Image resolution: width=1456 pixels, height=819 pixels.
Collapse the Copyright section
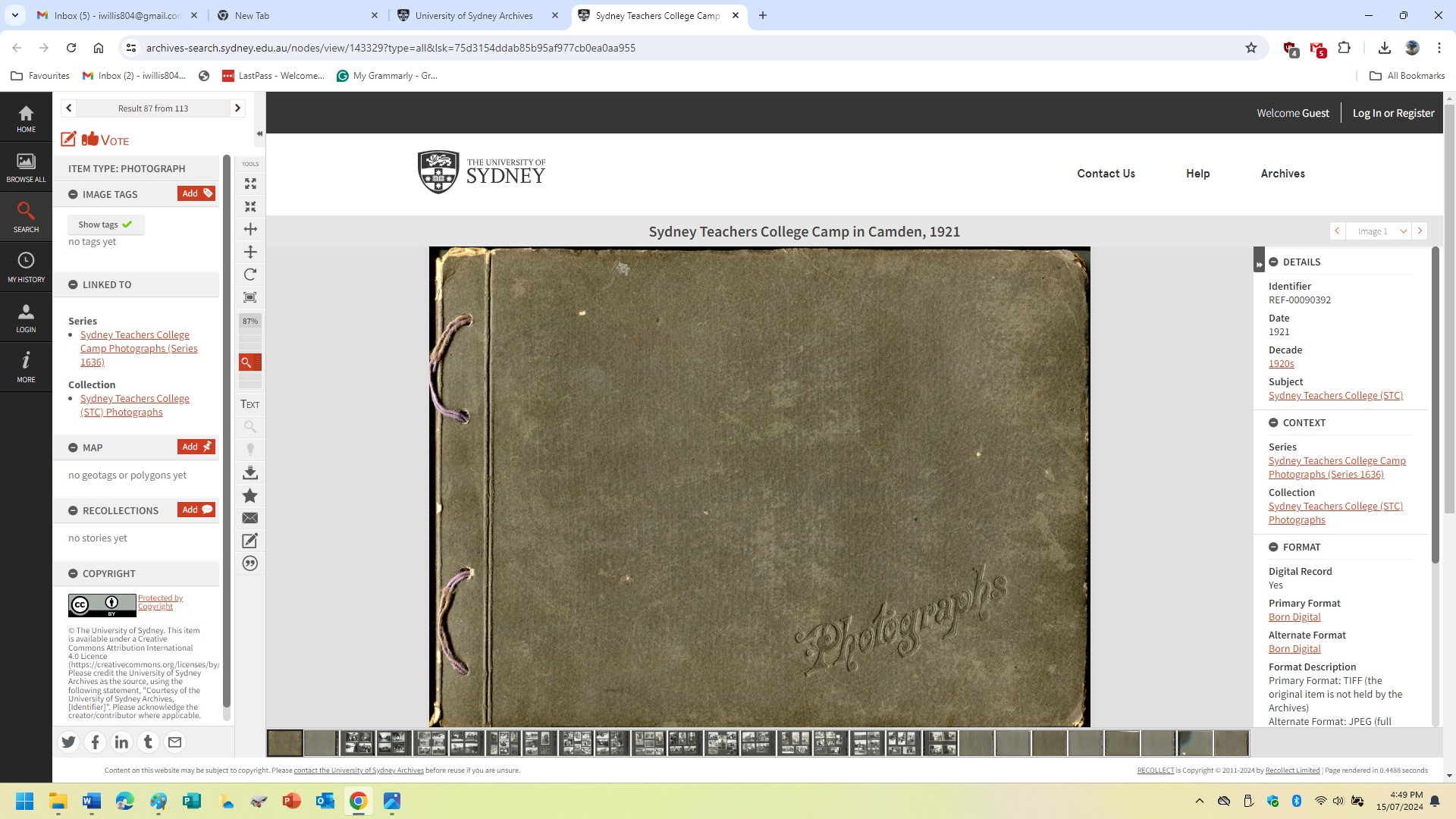point(74,574)
